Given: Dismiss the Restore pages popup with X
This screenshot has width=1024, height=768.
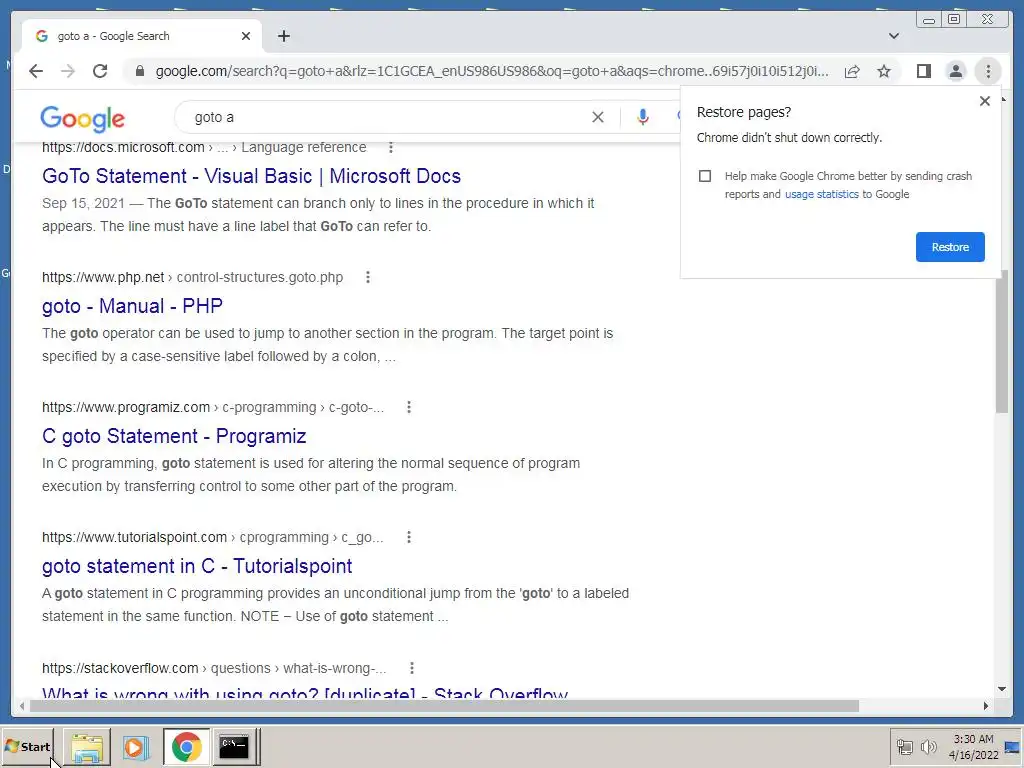Looking at the screenshot, I should click(985, 101).
